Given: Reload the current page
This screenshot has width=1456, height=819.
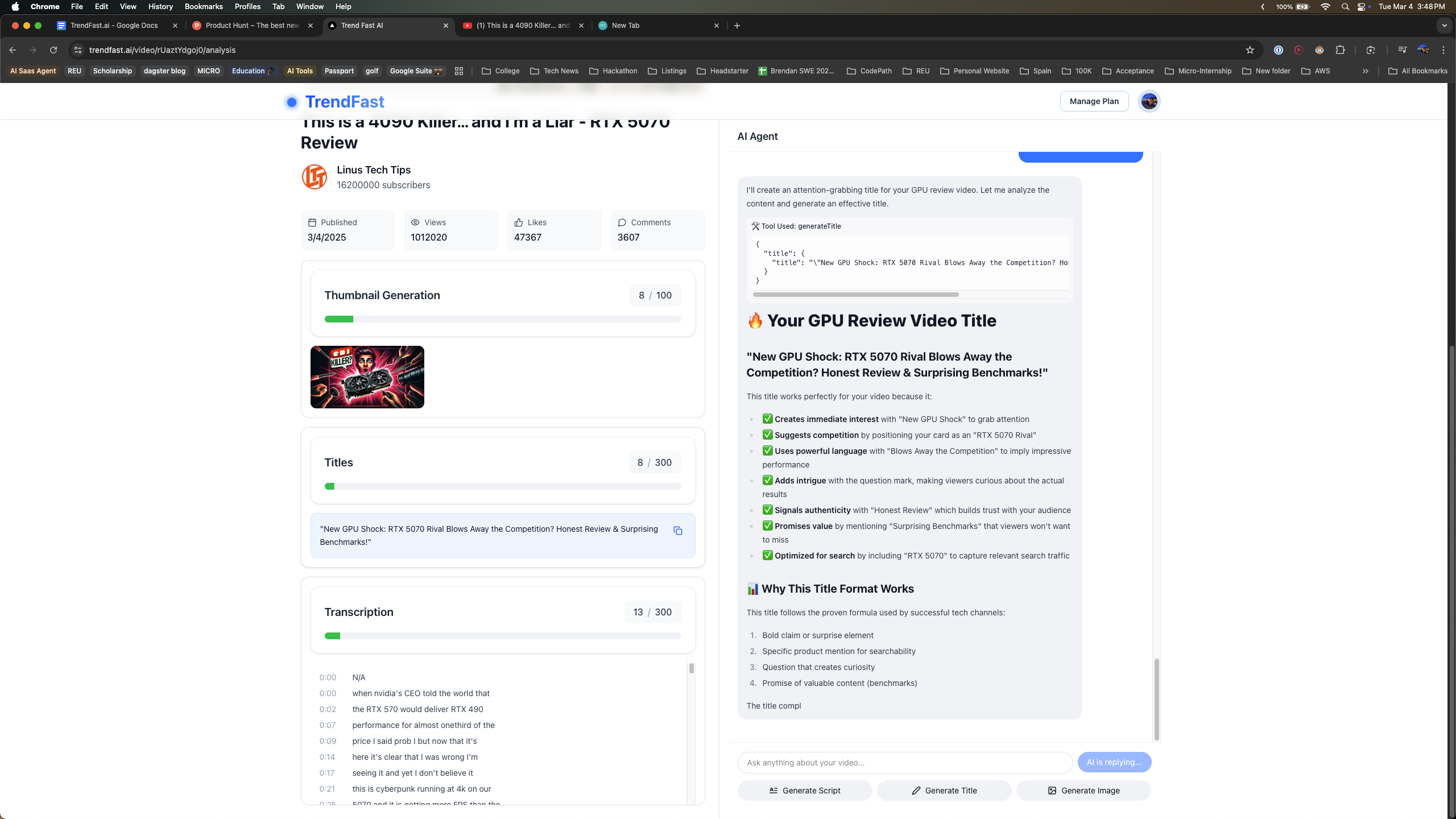Looking at the screenshot, I should pos(53,50).
